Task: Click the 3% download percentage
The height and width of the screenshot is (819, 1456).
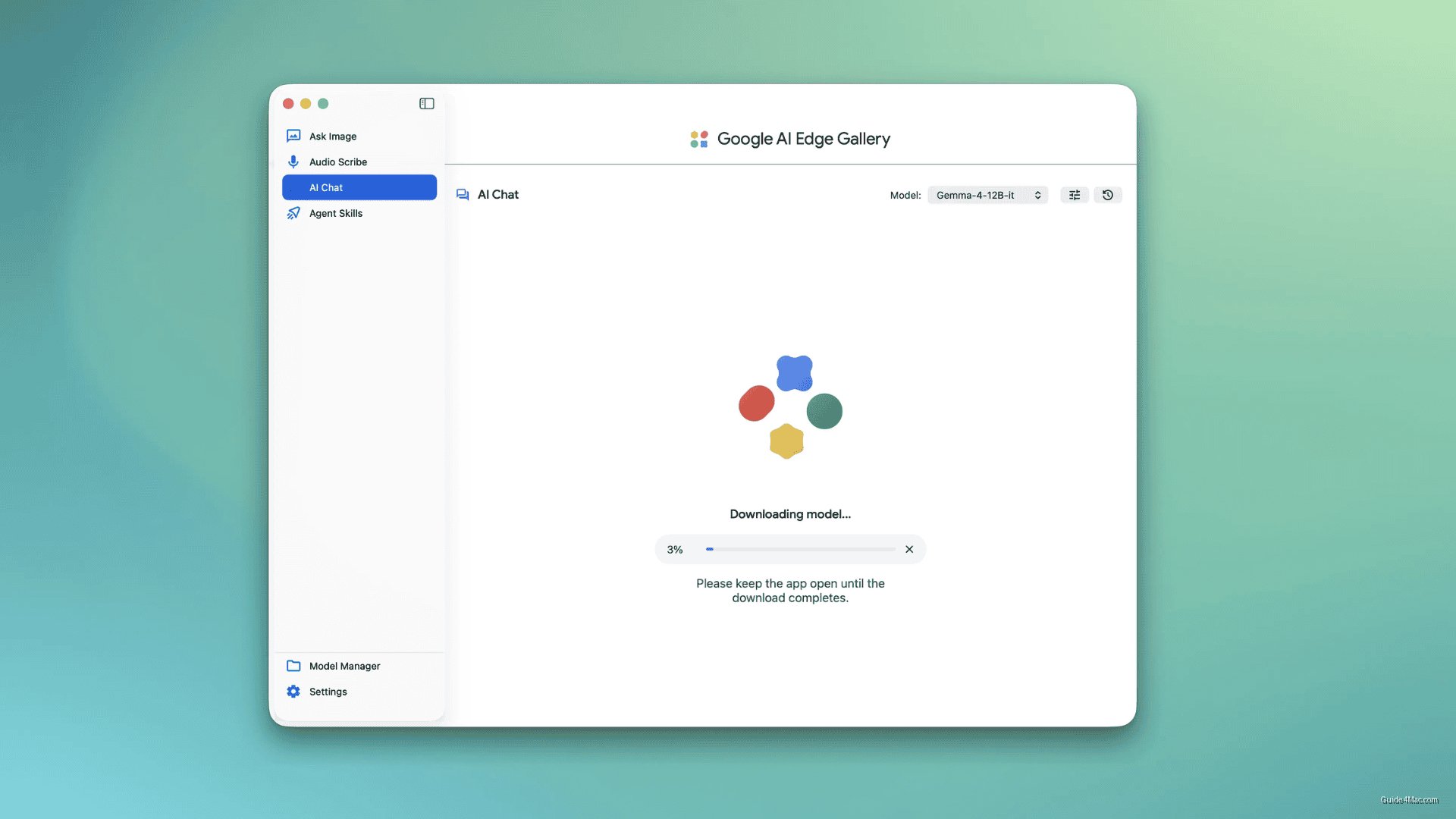Action: pyautogui.click(x=675, y=550)
